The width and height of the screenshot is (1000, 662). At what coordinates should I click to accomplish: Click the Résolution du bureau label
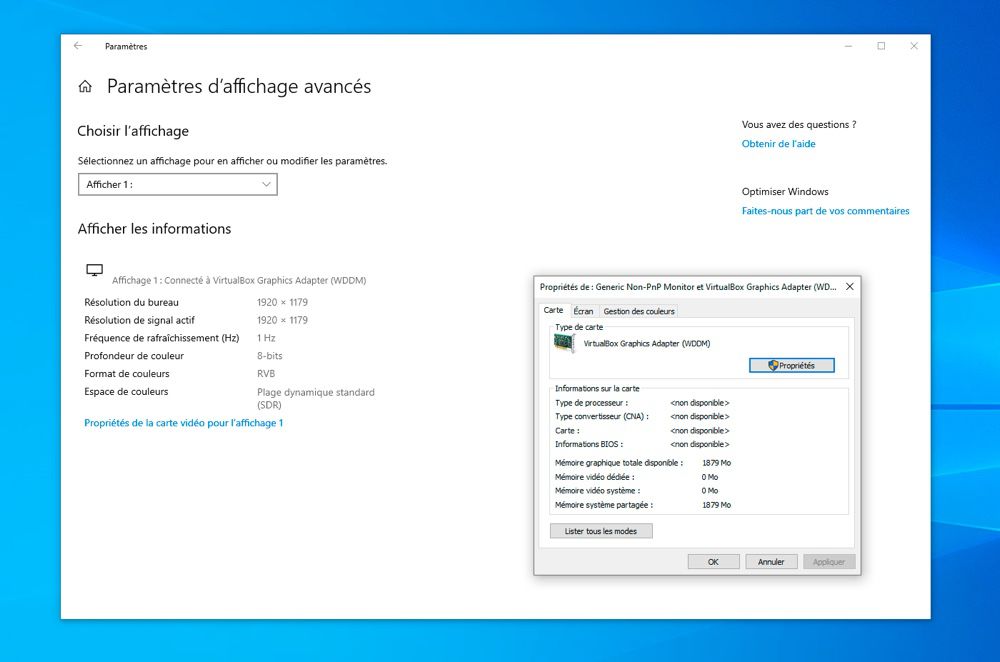coord(131,302)
